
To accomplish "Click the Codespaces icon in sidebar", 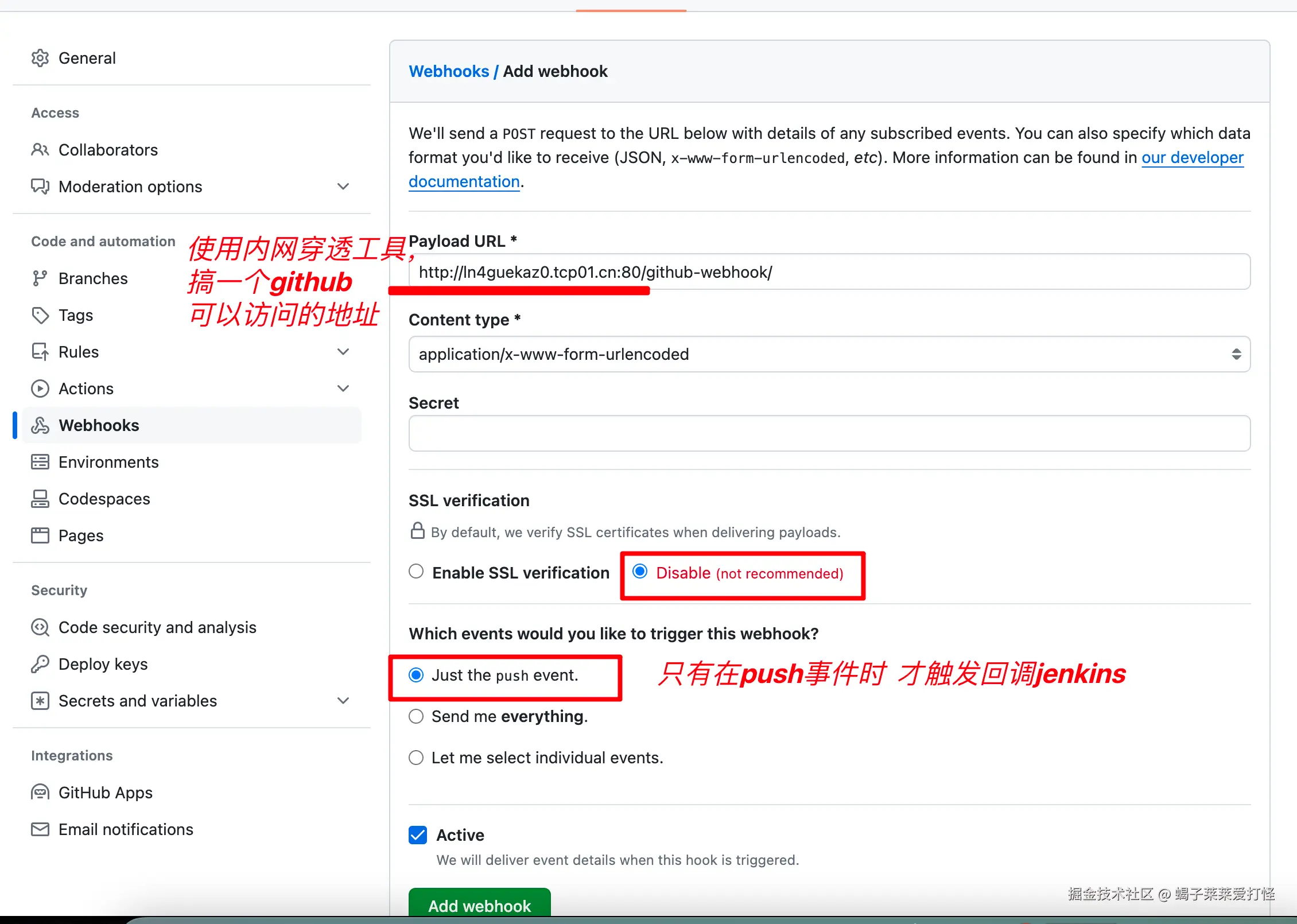I will click(x=40, y=499).
